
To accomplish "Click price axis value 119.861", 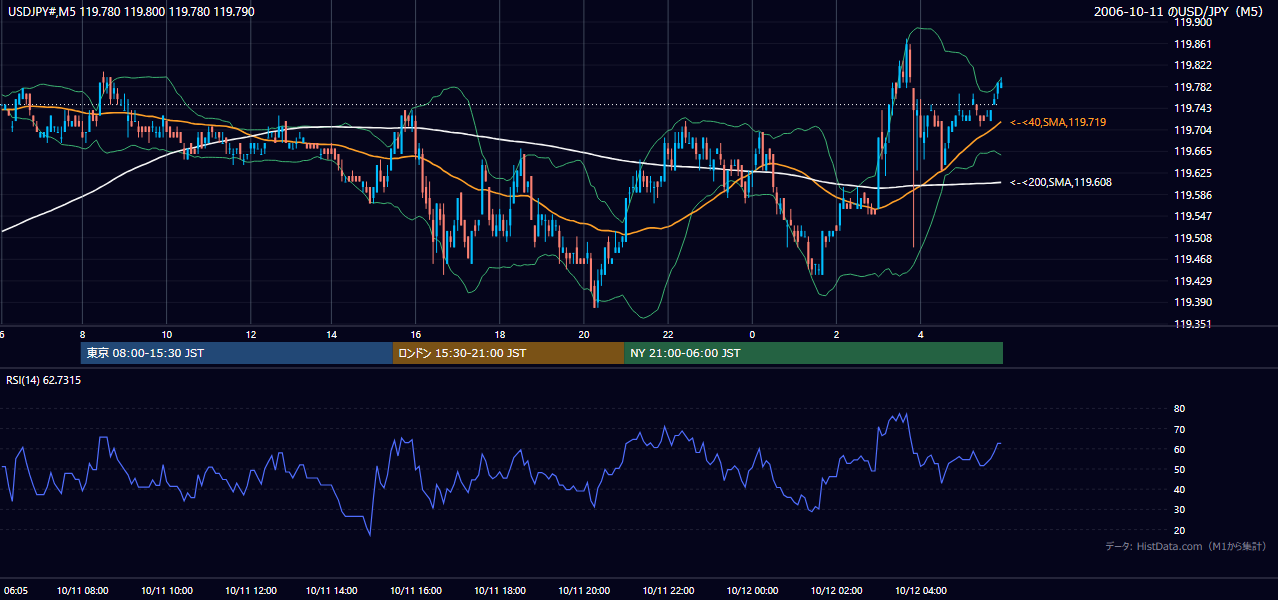I will tap(1191, 44).
